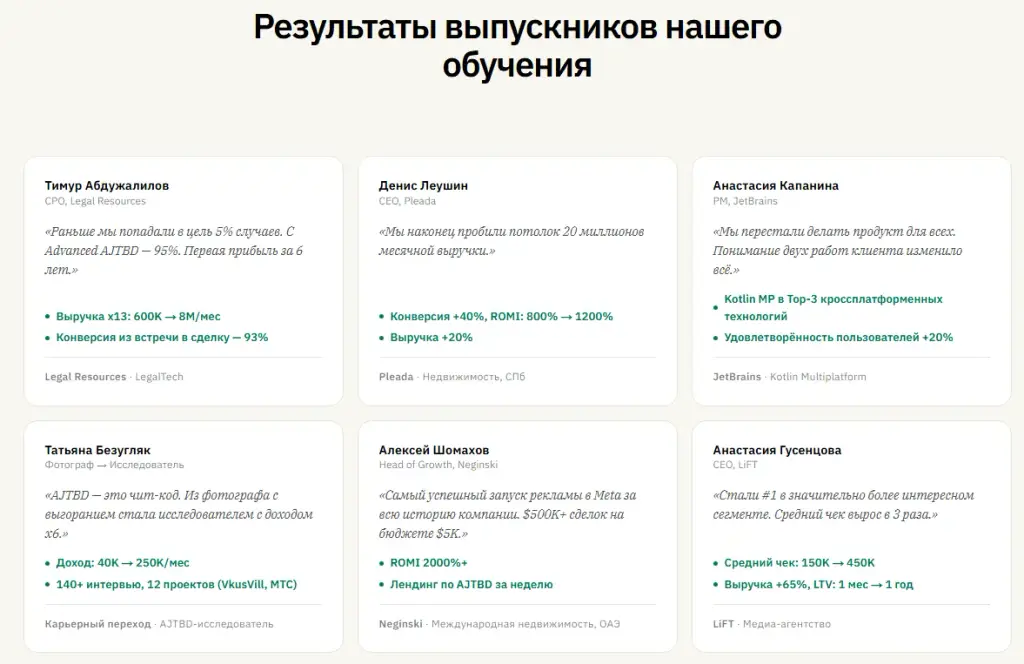
Task: Click the quote "Самый успешный запуск рекламы в Meta"
Action: [x=507, y=514]
